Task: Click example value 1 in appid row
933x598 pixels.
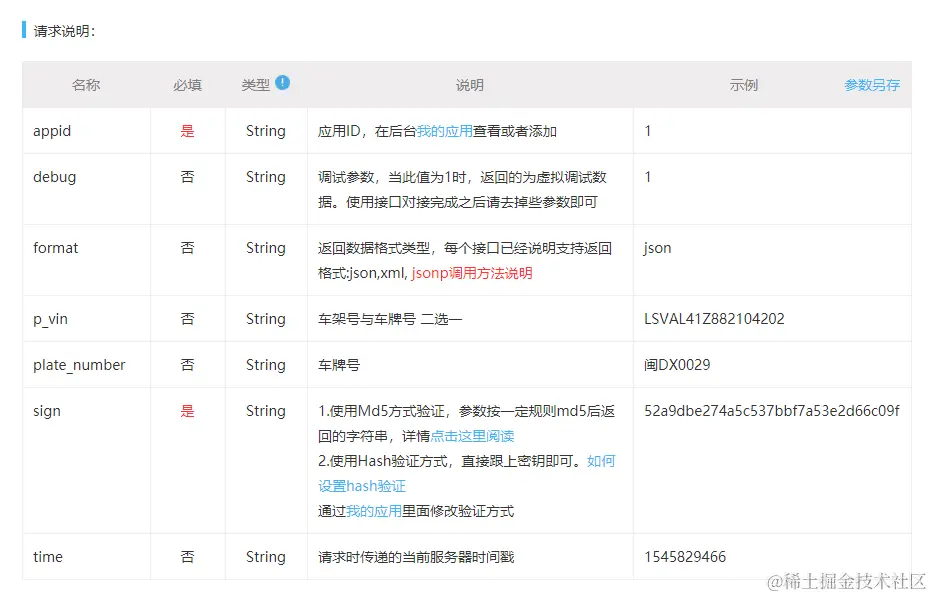Action: tap(647, 131)
